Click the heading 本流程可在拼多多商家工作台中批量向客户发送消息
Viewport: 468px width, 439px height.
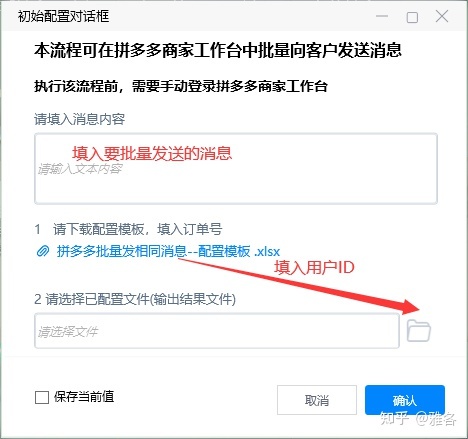tap(218, 51)
